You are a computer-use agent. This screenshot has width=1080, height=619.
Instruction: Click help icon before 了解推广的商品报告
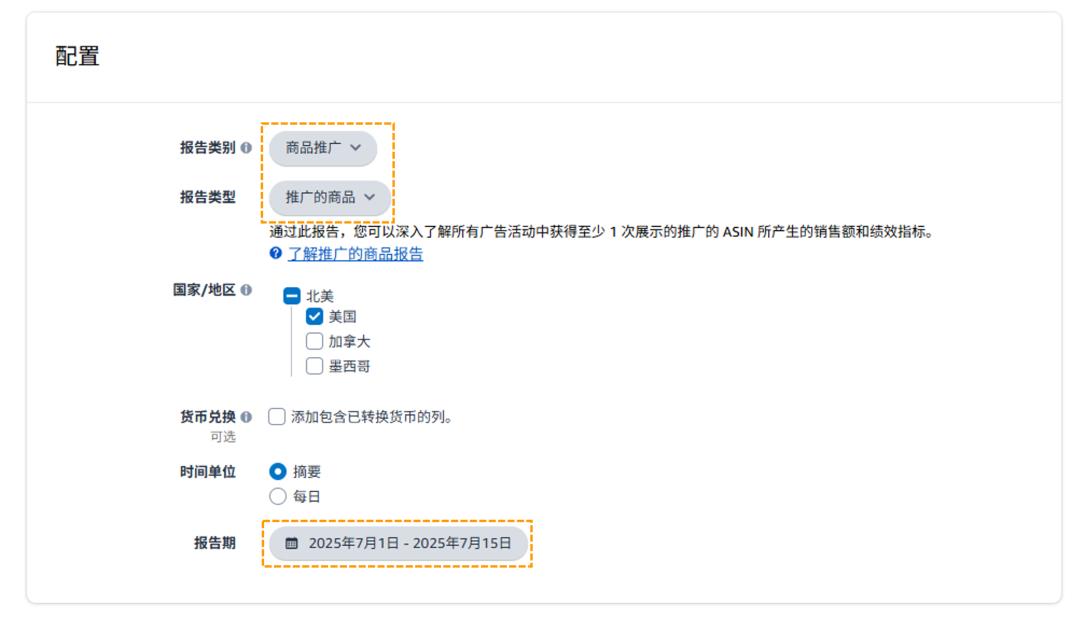click(x=276, y=255)
